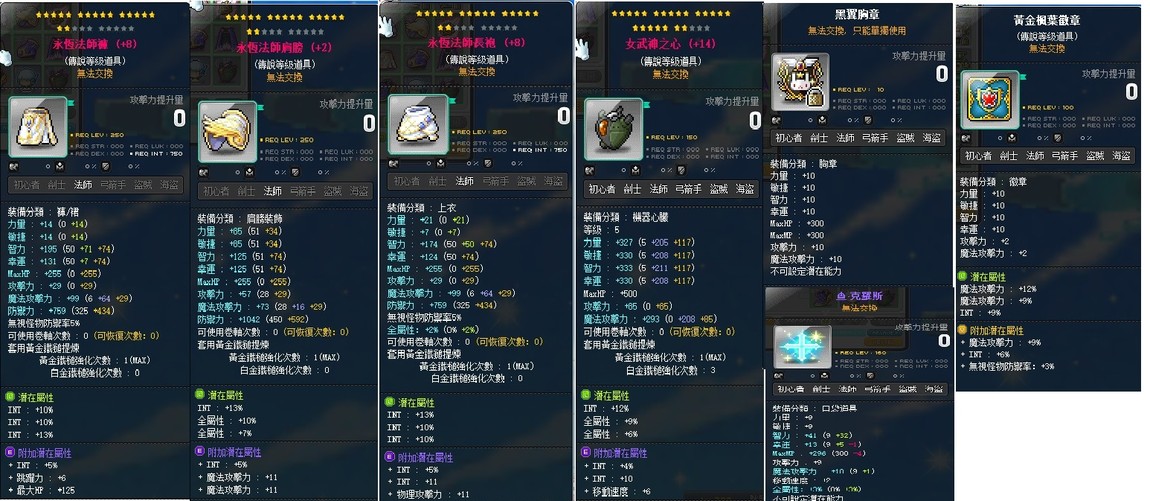Viewport: 1150px width, 501px height.
Task: Select 初心者 tab in 永恆法師肩膀 panel
Action: [216, 191]
